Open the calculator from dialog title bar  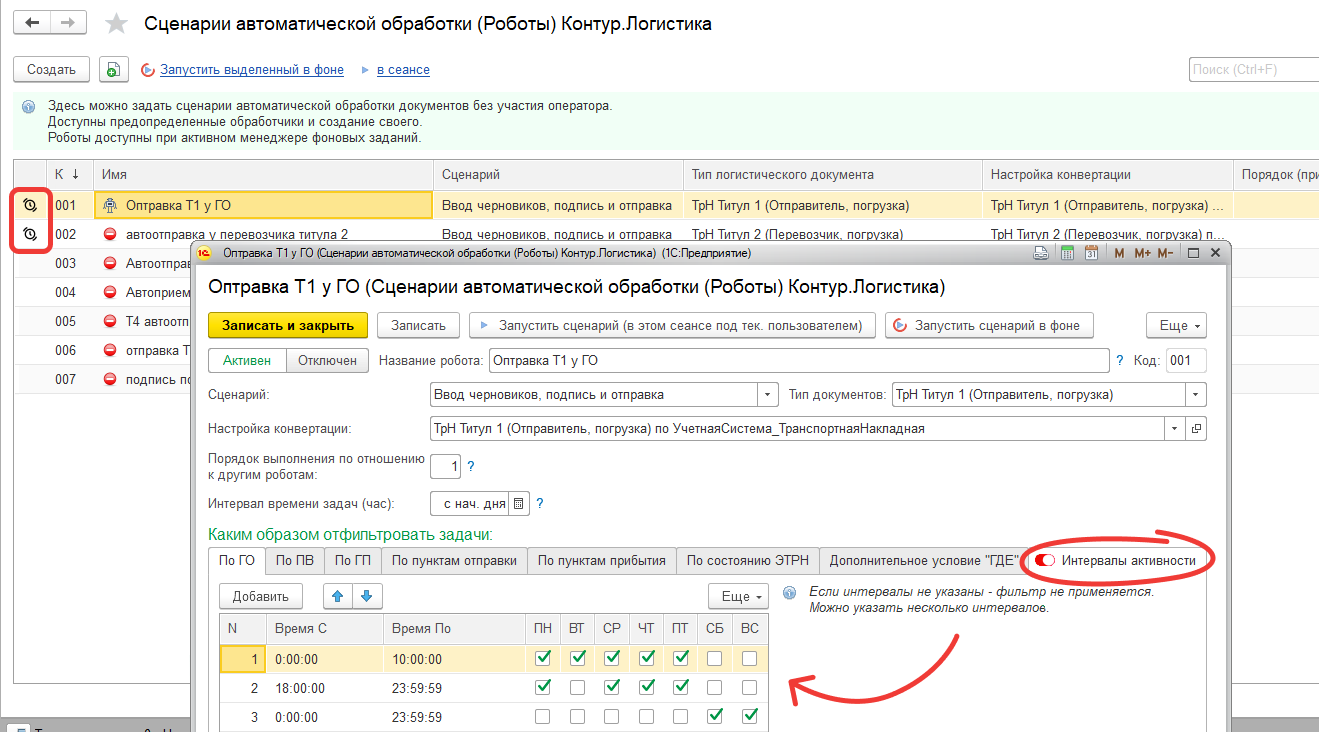pyautogui.click(x=1067, y=253)
